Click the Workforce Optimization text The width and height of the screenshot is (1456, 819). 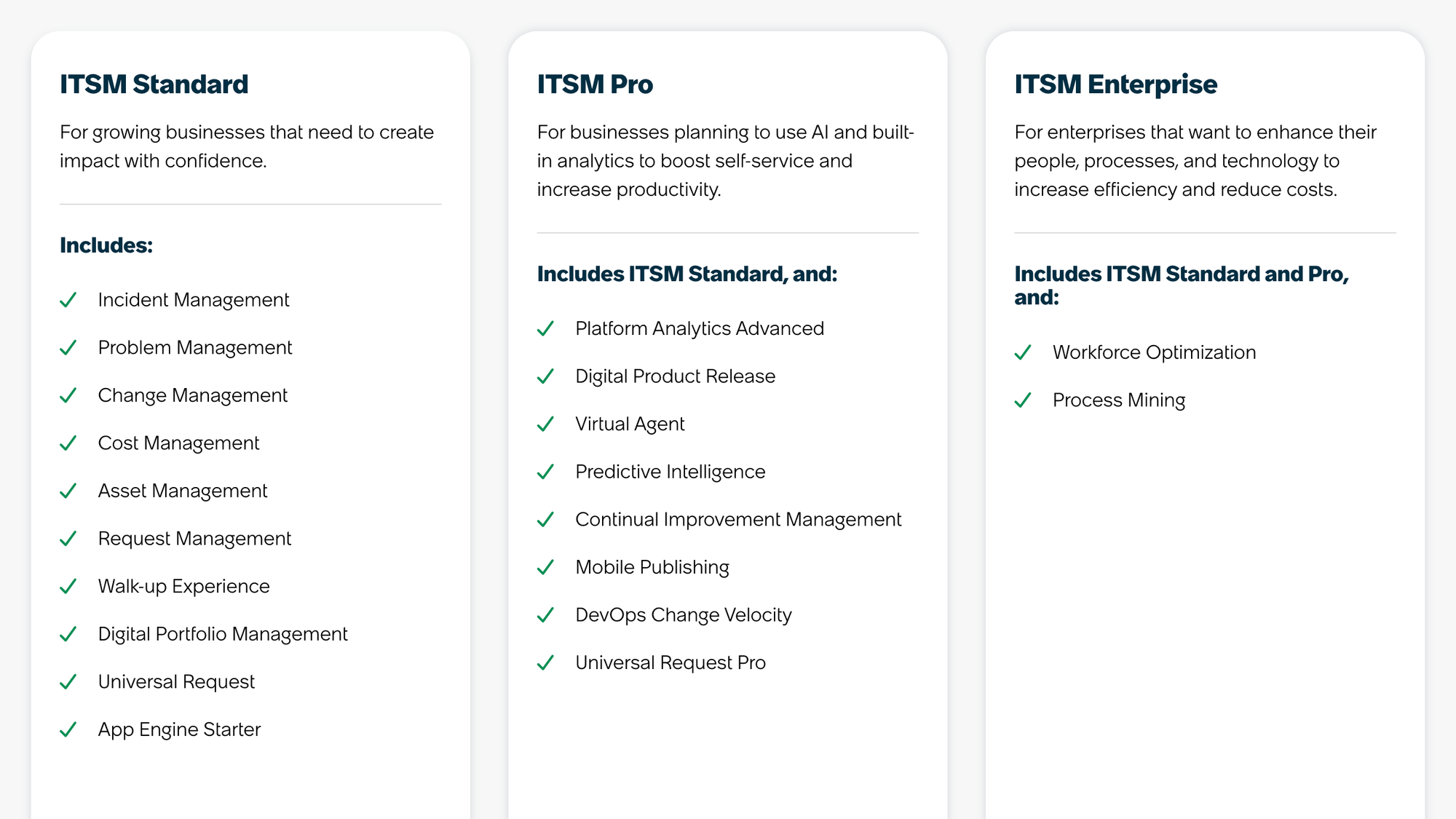(1155, 352)
